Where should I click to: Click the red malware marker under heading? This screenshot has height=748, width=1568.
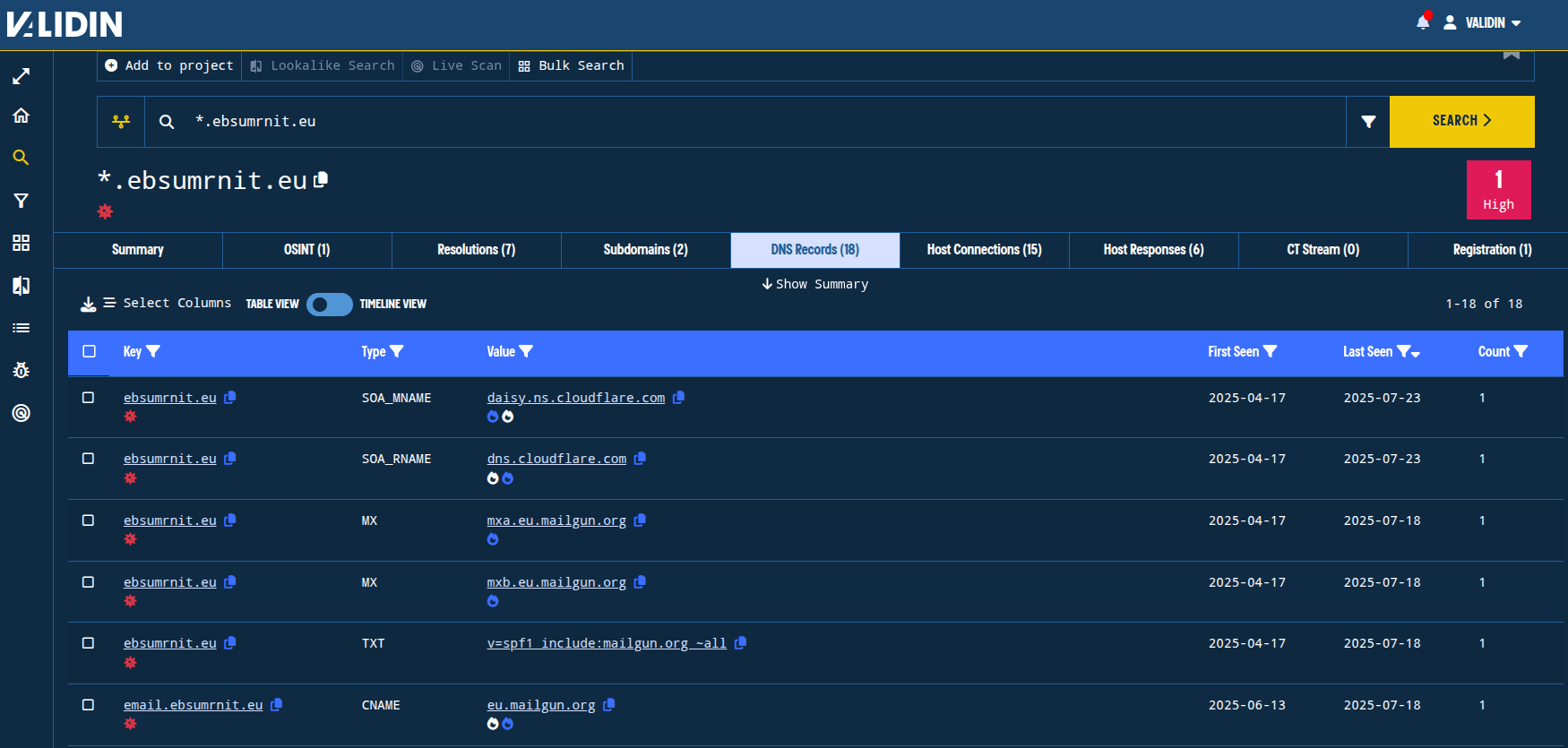105,211
